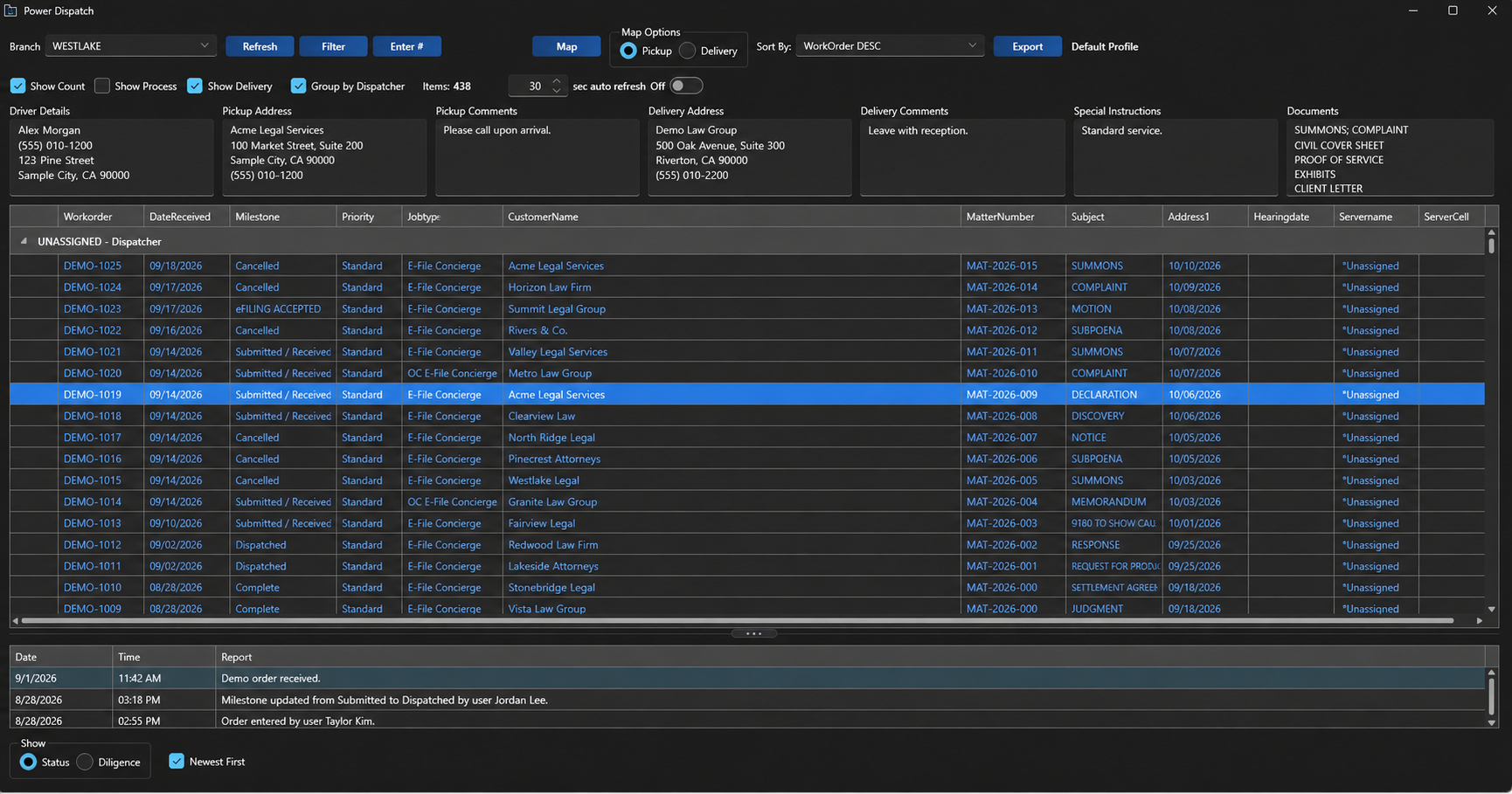Click the Export button
Viewport: 1512px width, 794px height.
point(1027,46)
